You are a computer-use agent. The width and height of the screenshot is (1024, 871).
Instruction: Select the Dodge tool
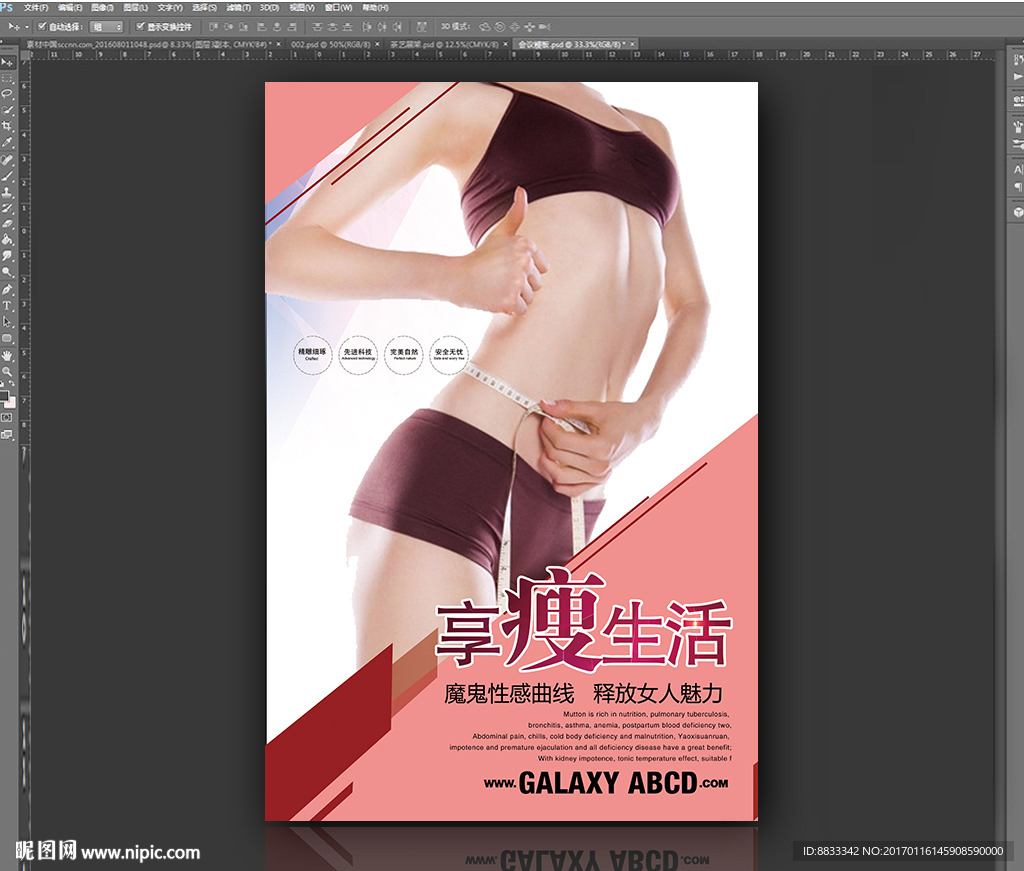click(7, 271)
